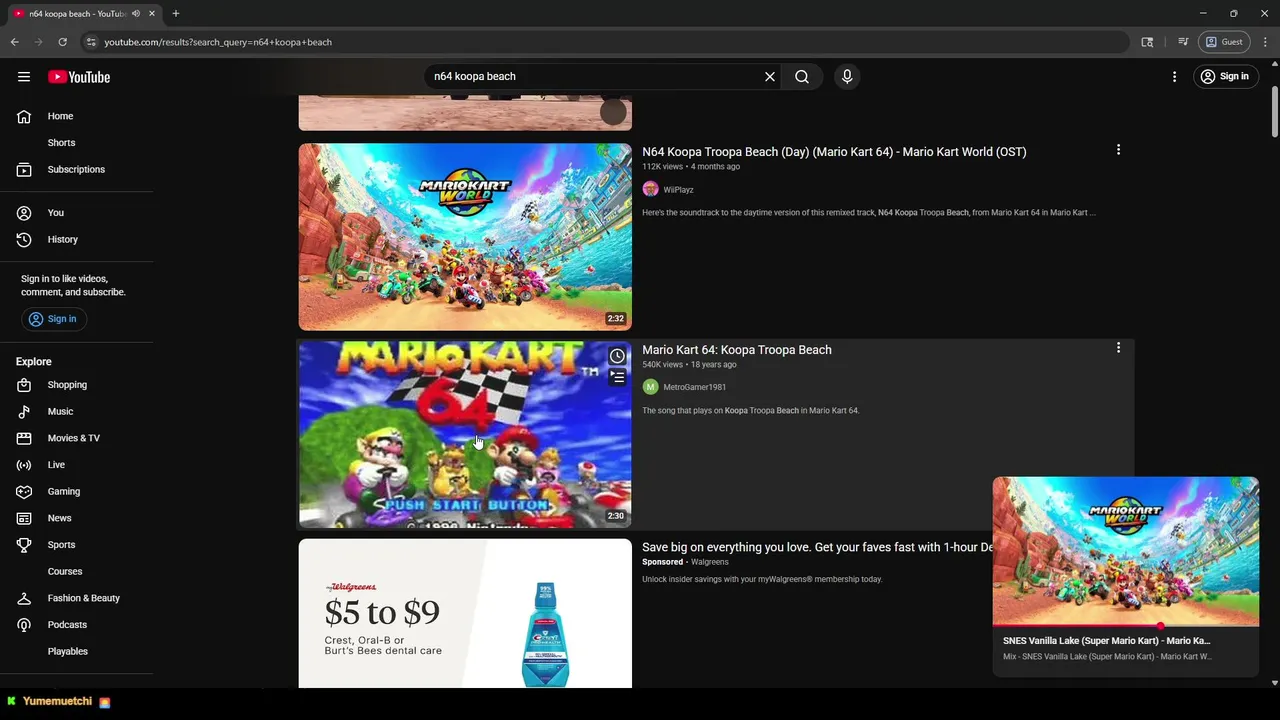Close the n64 koopa beach tab
The width and height of the screenshot is (1280, 720).
152,14
